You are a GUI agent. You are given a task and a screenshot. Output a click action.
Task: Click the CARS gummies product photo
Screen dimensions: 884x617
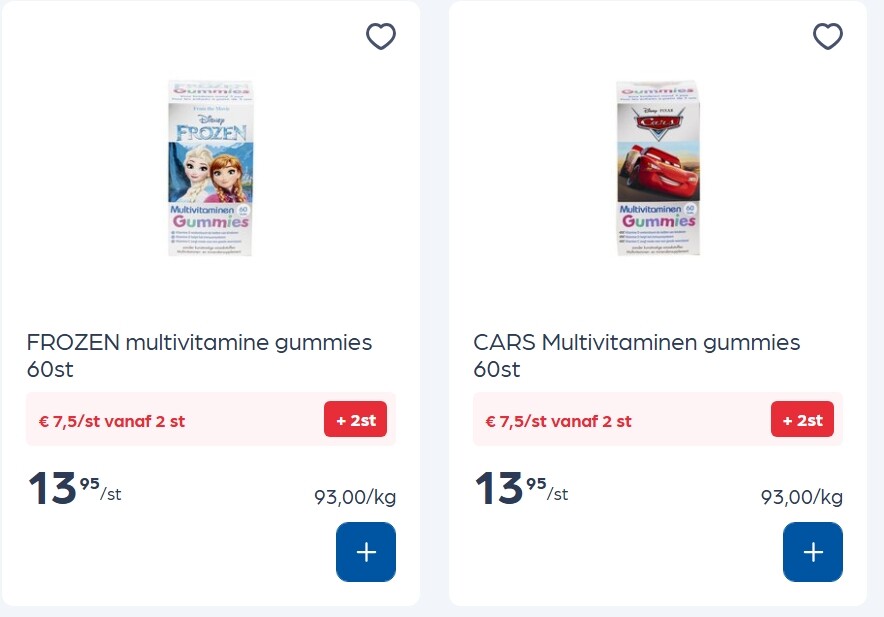(x=657, y=167)
